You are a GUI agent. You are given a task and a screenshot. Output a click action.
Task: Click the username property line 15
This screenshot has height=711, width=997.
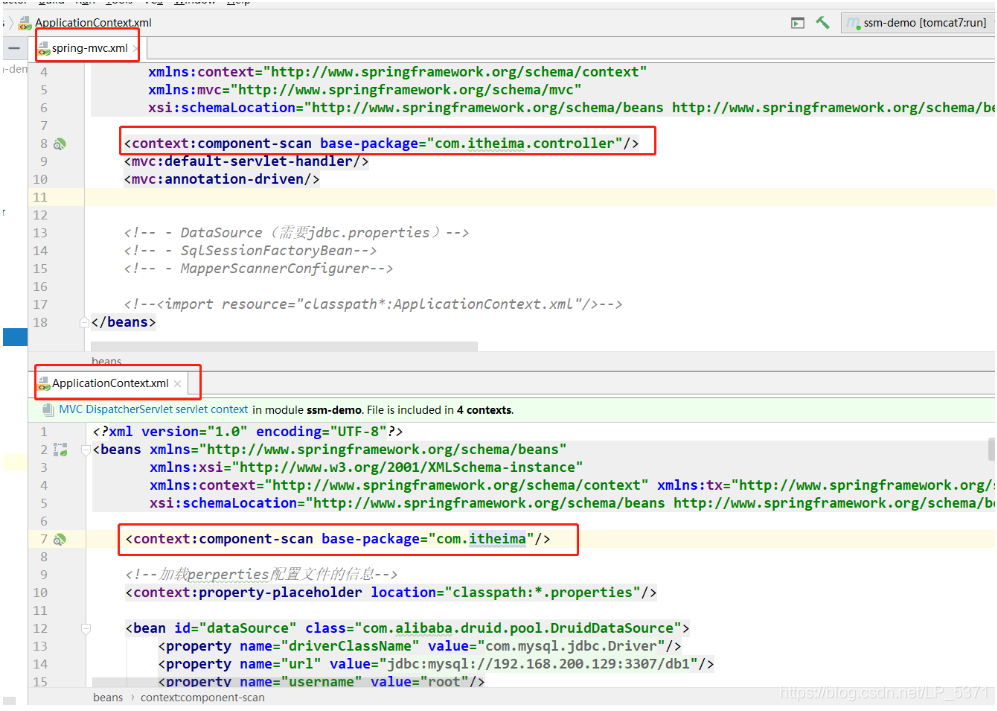click(321, 681)
